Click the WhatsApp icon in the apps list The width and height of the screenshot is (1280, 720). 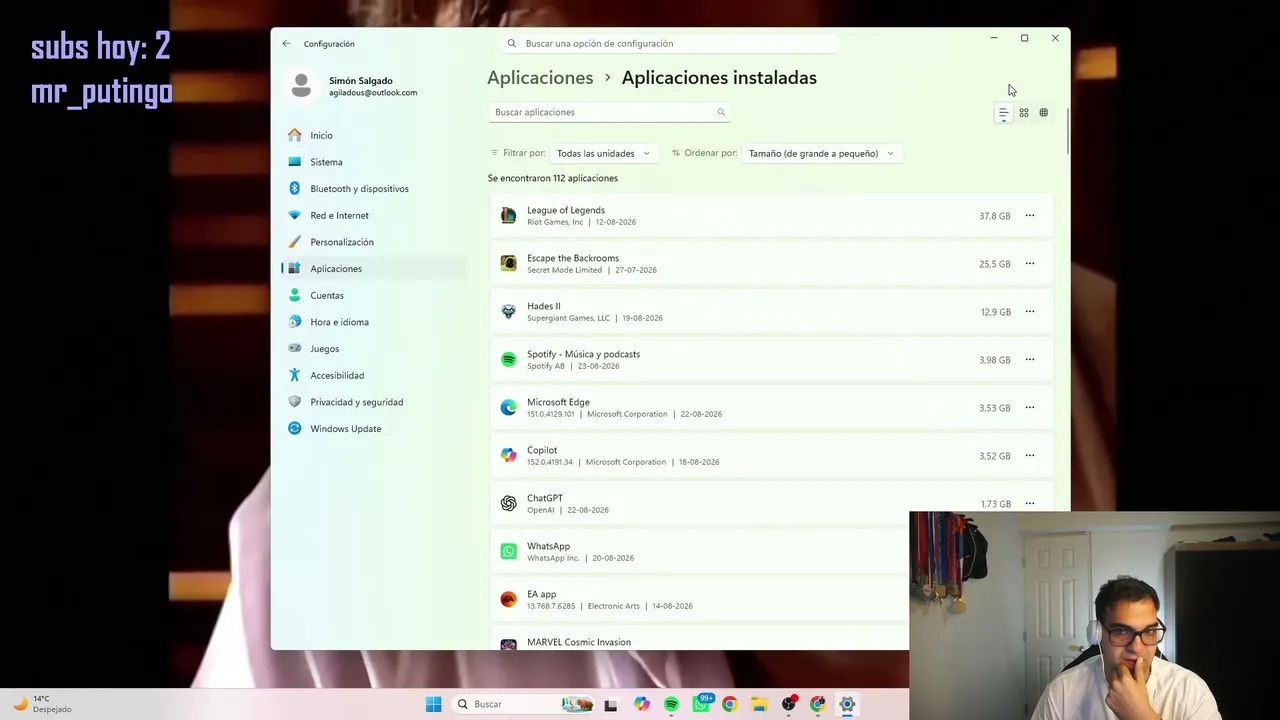tap(509, 552)
